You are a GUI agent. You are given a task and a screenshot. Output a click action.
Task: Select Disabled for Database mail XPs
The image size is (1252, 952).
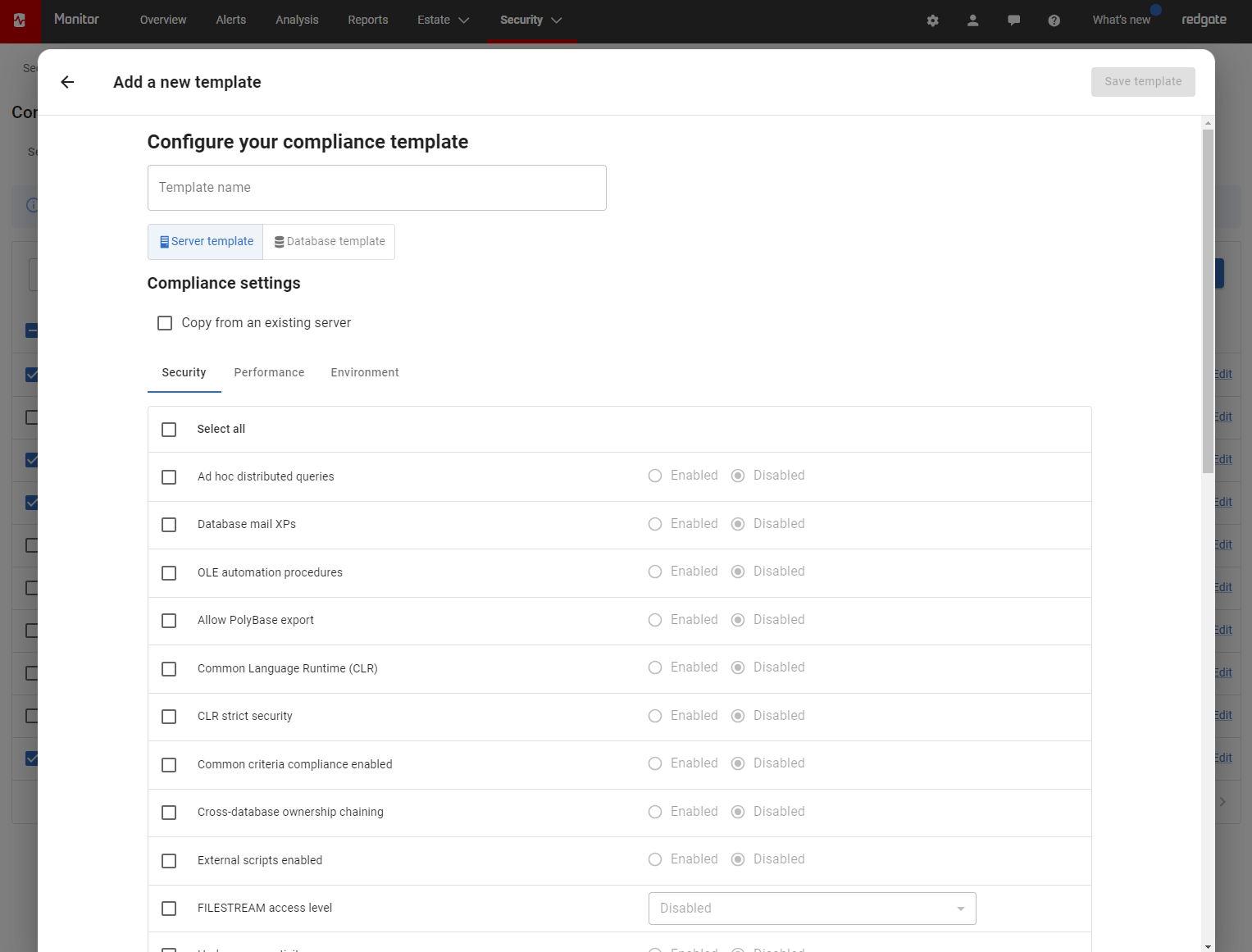tap(738, 524)
